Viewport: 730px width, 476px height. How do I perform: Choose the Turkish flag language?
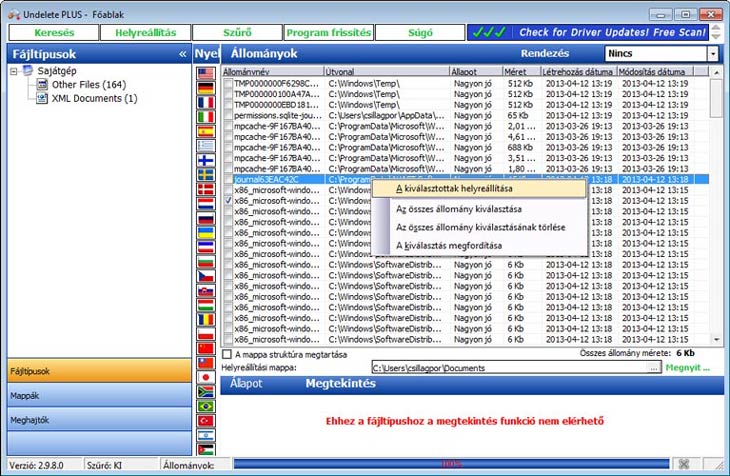(x=206, y=421)
